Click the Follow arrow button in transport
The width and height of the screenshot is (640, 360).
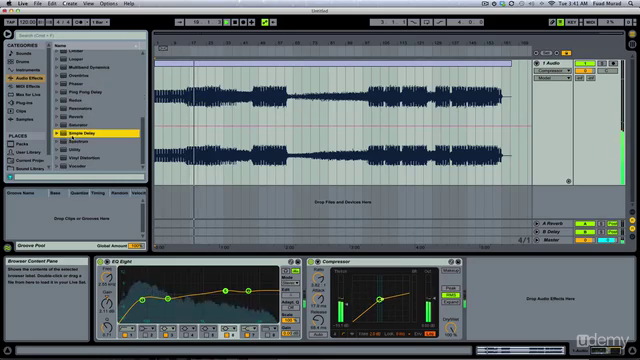[179, 22]
